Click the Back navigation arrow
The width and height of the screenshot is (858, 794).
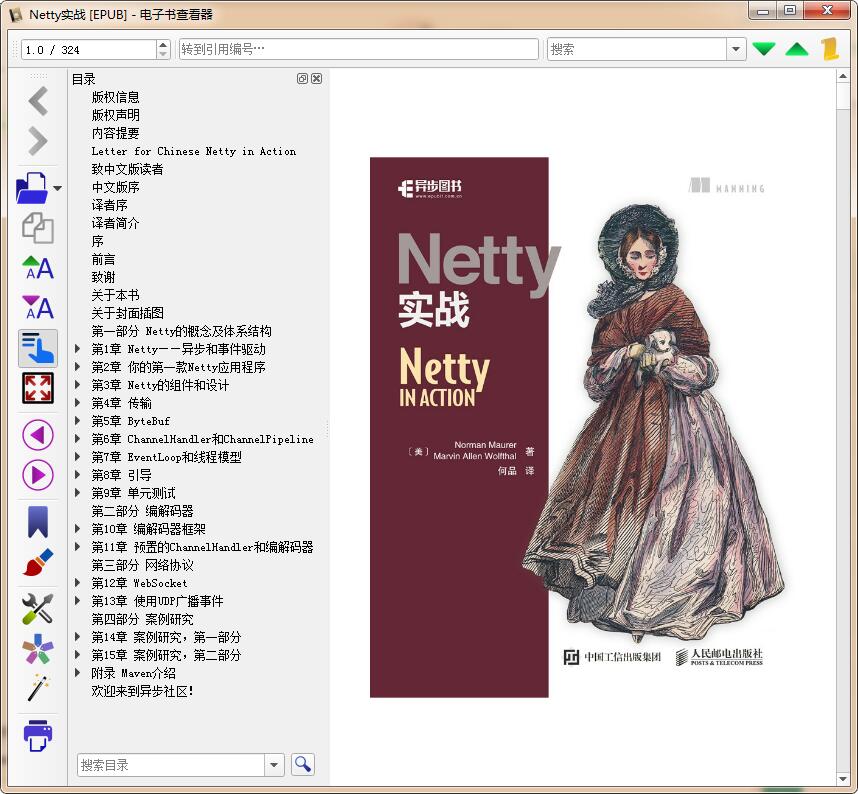coord(38,101)
